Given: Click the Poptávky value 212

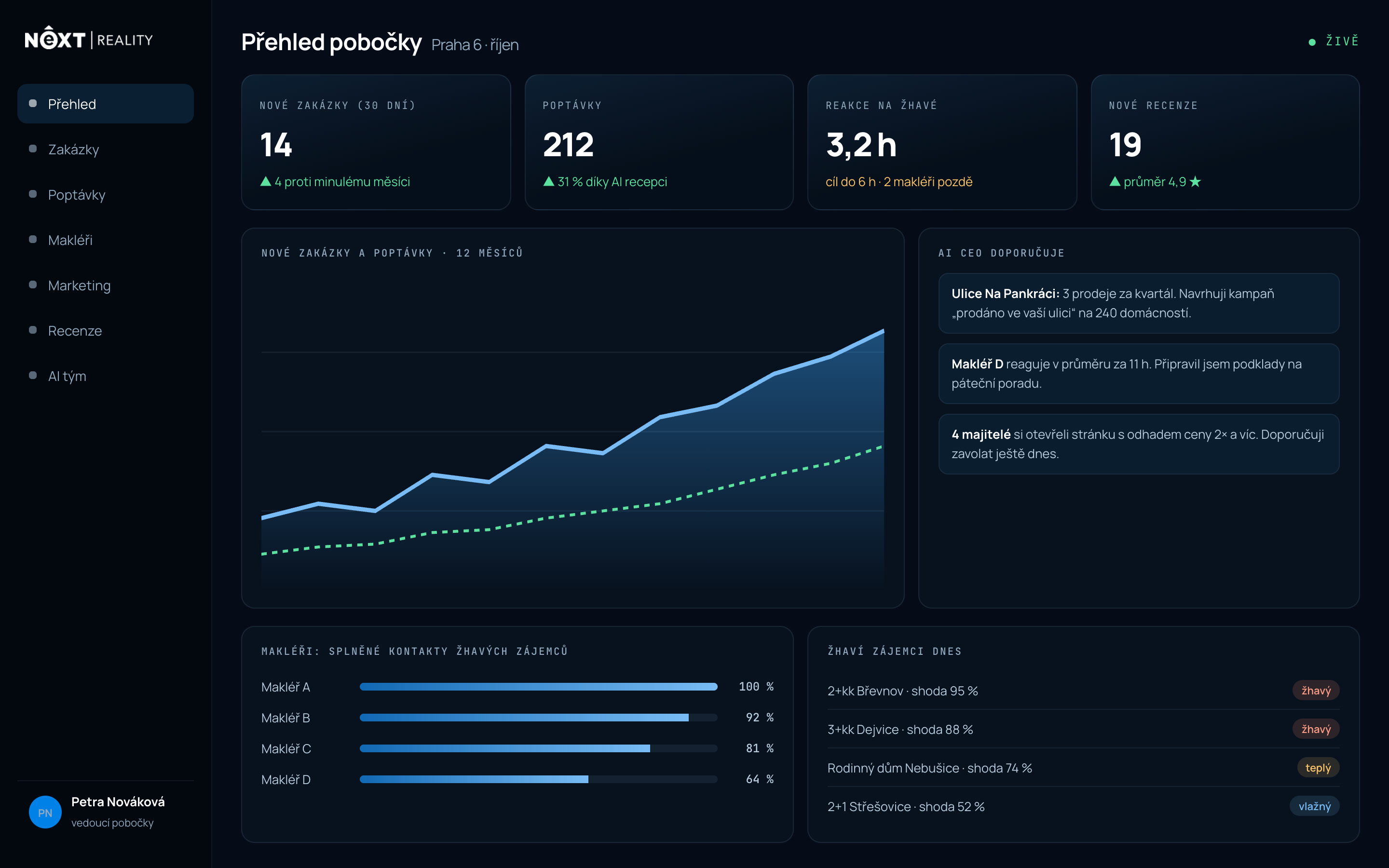Looking at the screenshot, I should tap(568, 145).
